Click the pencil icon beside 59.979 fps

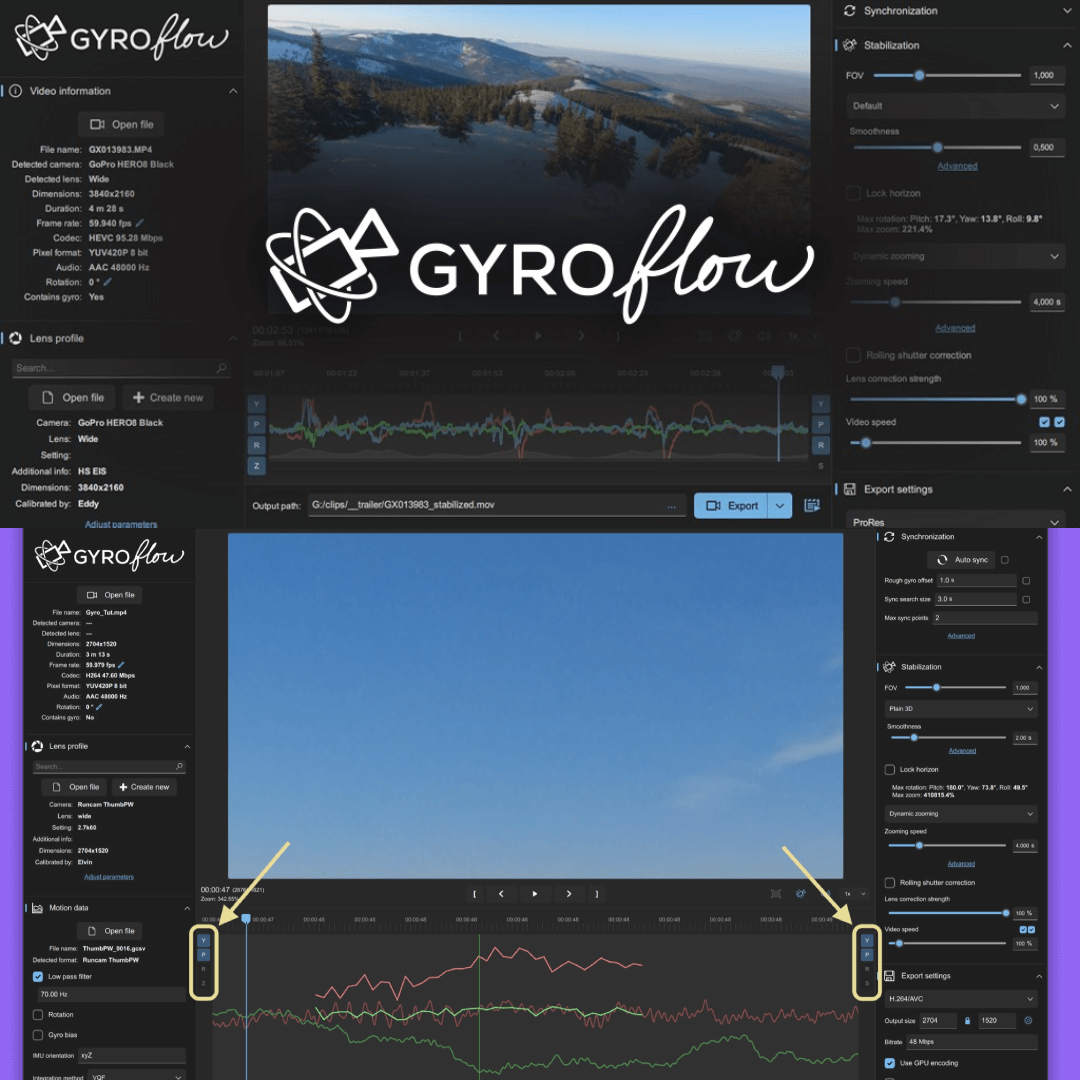(x=122, y=665)
